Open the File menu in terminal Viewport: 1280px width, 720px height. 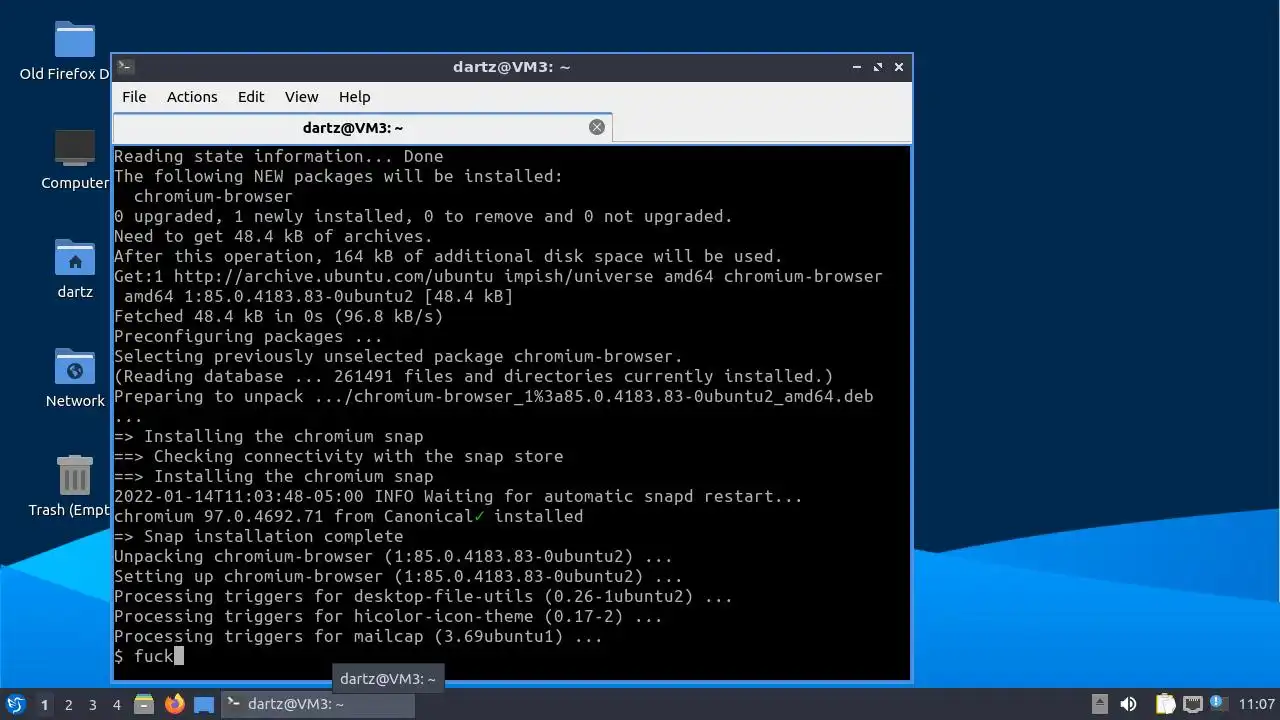[134, 97]
